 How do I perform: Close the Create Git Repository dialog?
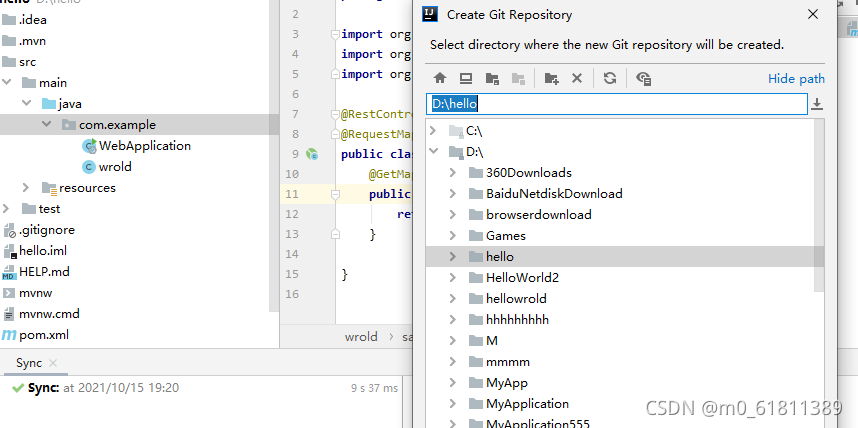click(813, 14)
